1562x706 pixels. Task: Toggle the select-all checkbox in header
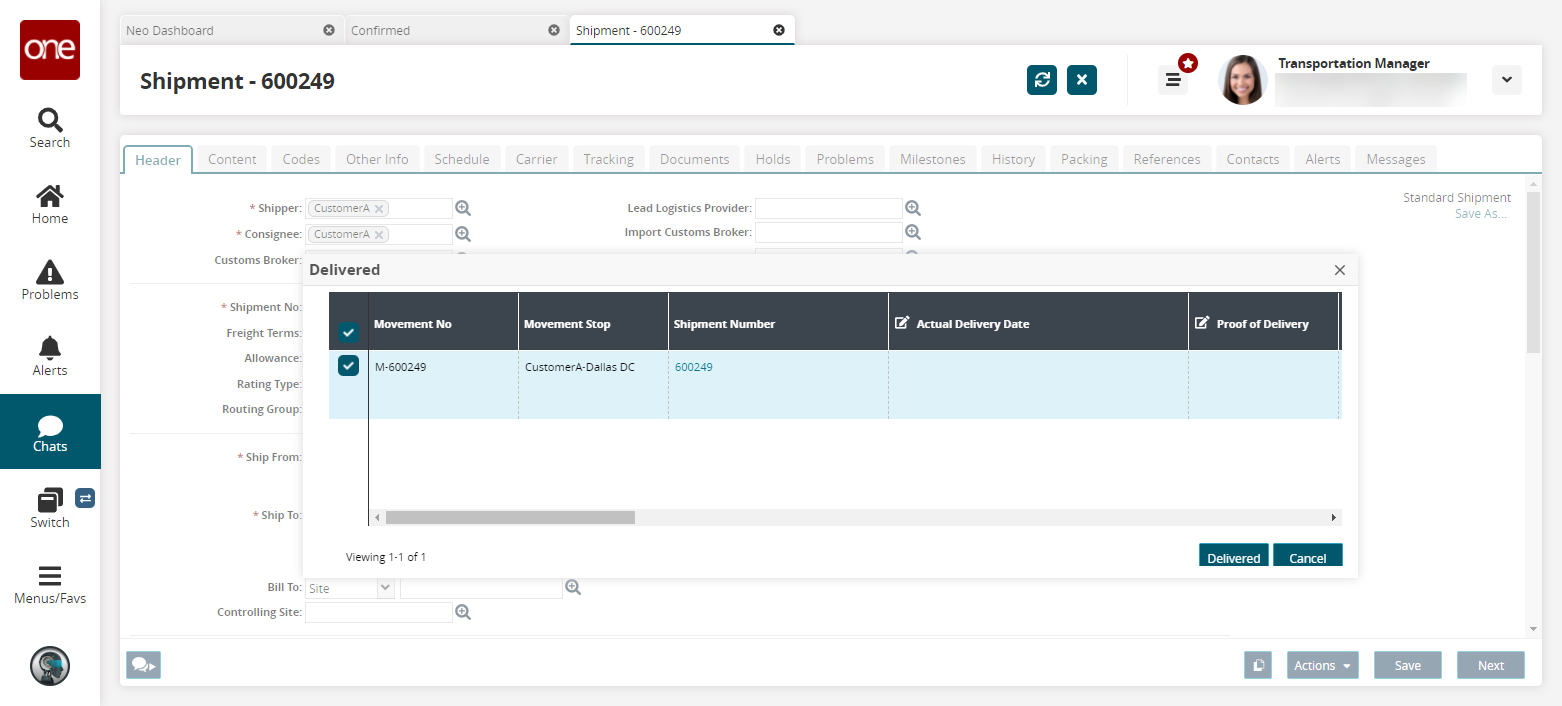coord(348,332)
